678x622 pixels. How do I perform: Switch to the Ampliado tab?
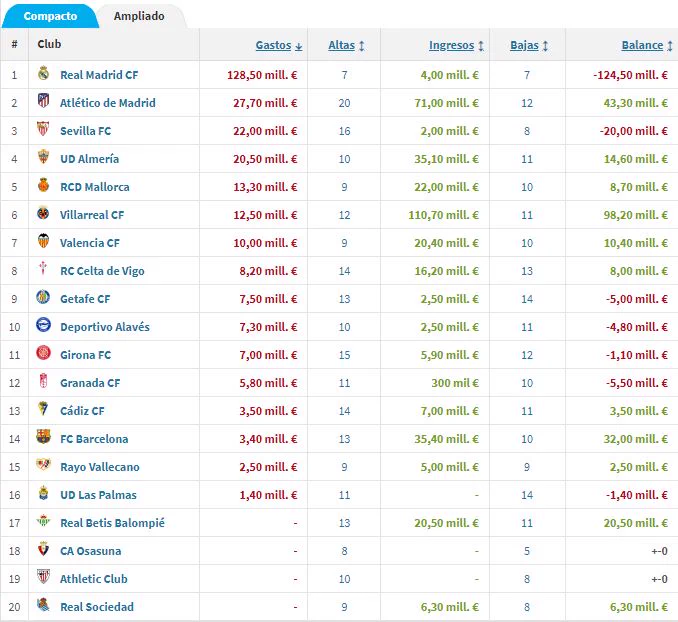(x=139, y=16)
